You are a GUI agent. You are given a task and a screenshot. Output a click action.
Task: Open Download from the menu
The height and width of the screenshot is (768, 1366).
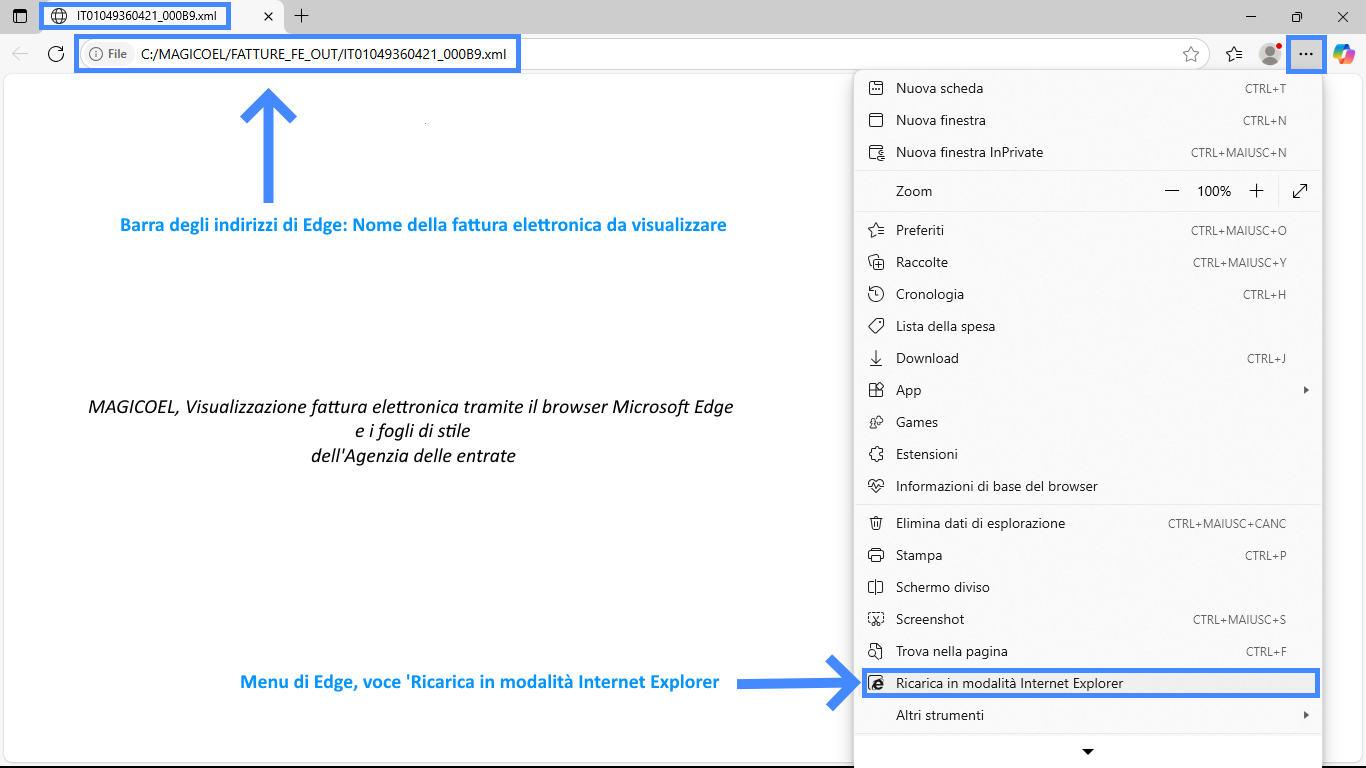point(1088,358)
